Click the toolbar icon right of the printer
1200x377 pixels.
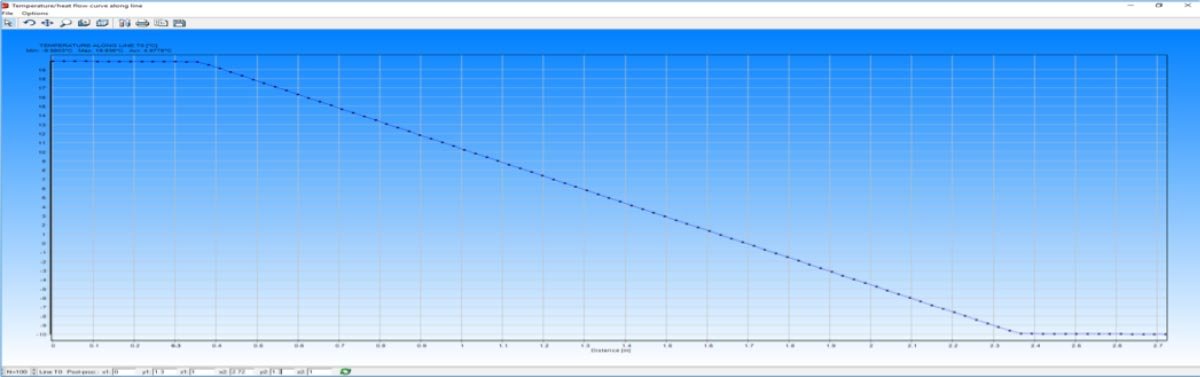(161, 23)
